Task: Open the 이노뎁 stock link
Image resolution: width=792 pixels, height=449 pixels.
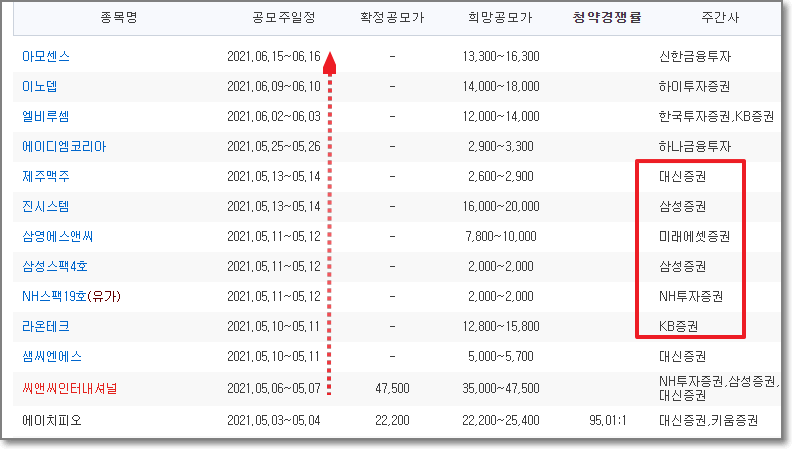Action: (39, 86)
